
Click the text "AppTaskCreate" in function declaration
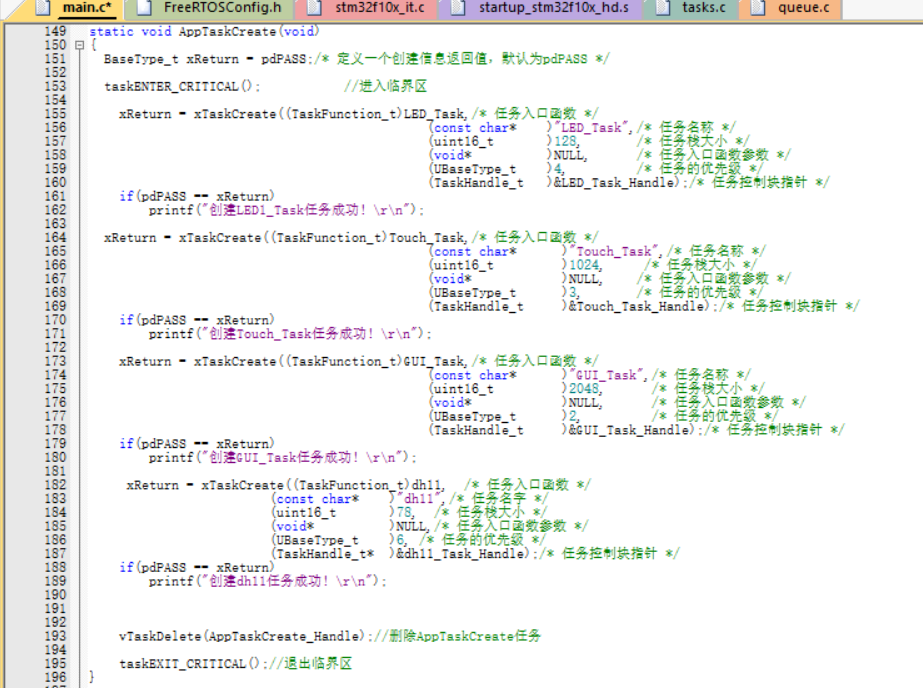227,31
